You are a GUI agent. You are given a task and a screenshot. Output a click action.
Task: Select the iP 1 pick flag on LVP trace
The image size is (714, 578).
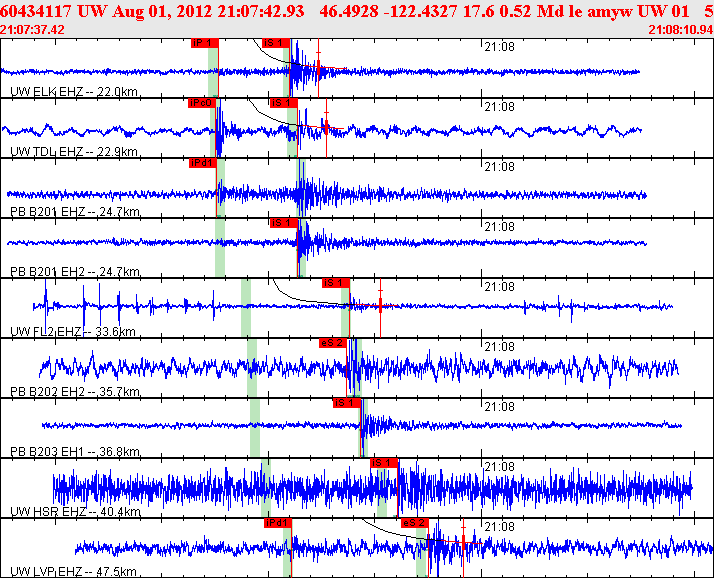coord(278,522)
